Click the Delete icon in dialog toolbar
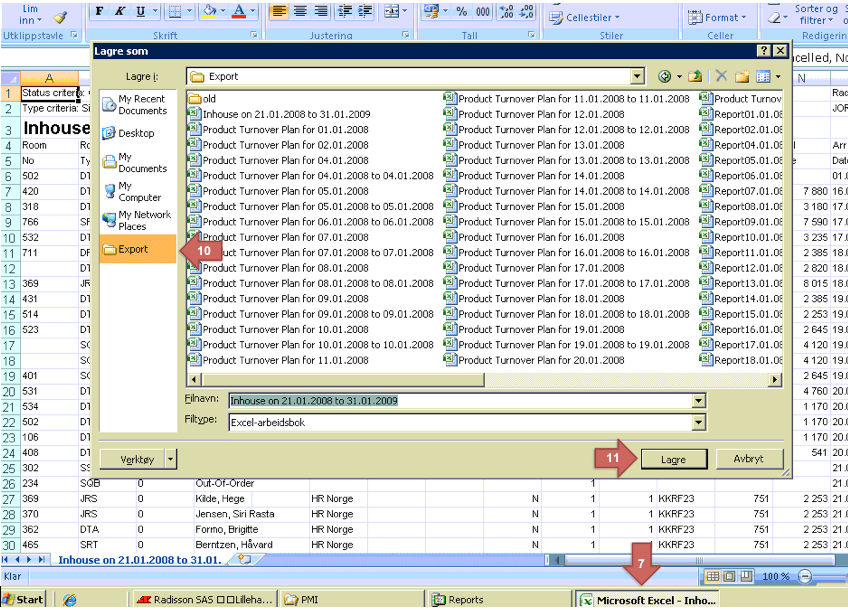 point(721,76)
